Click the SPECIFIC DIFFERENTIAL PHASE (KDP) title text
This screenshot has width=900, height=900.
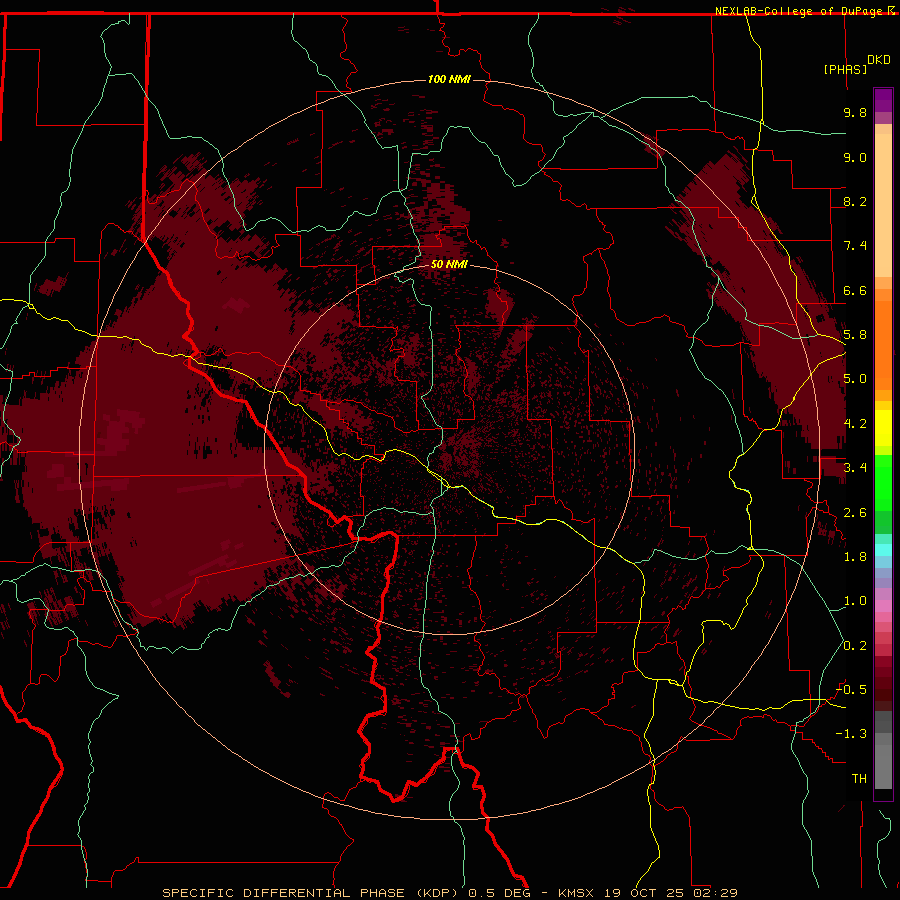[x=309, y=893]
